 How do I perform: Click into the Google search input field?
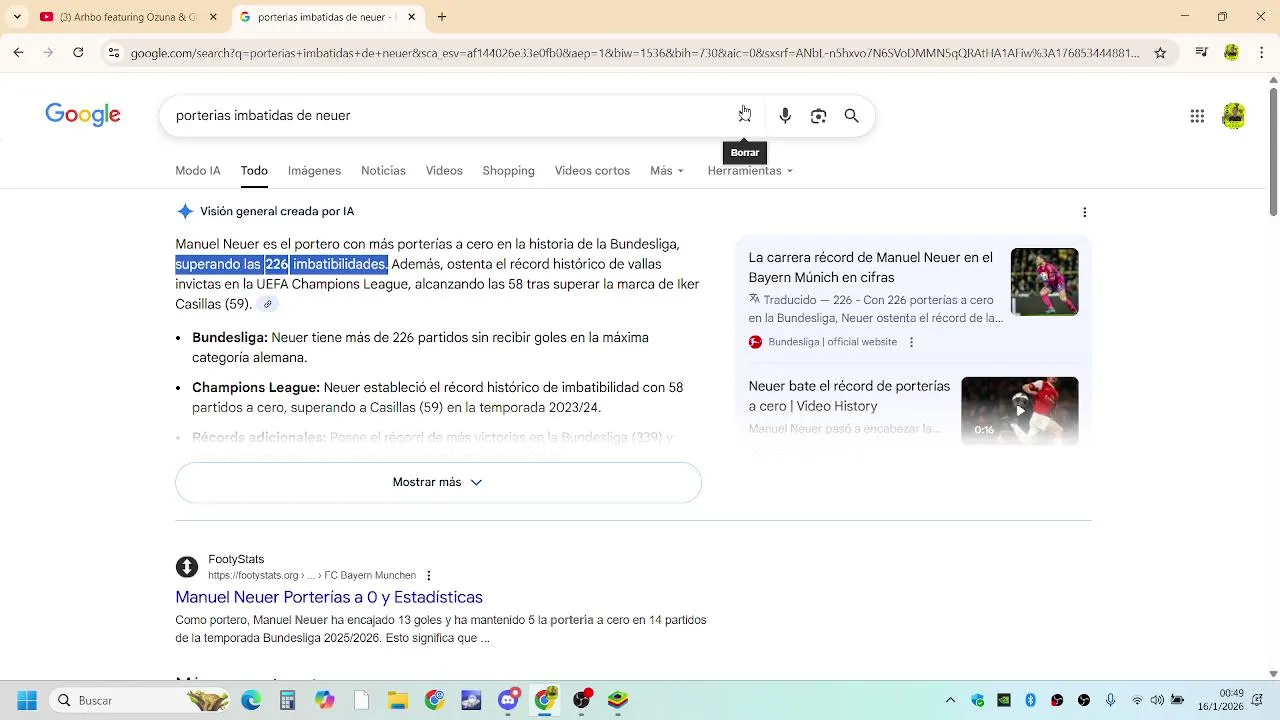pos(450,116)
